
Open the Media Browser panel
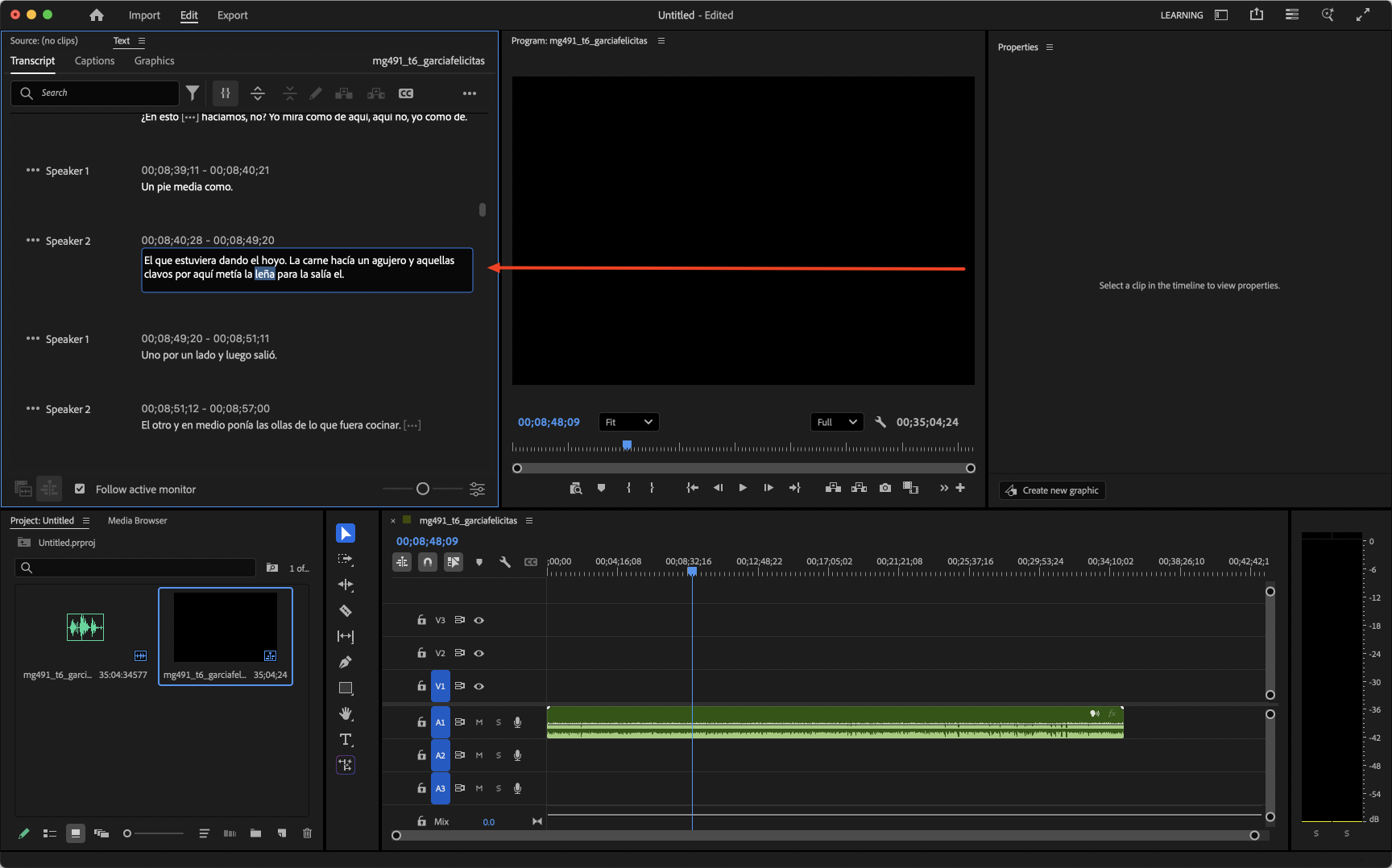coord(137,521)
